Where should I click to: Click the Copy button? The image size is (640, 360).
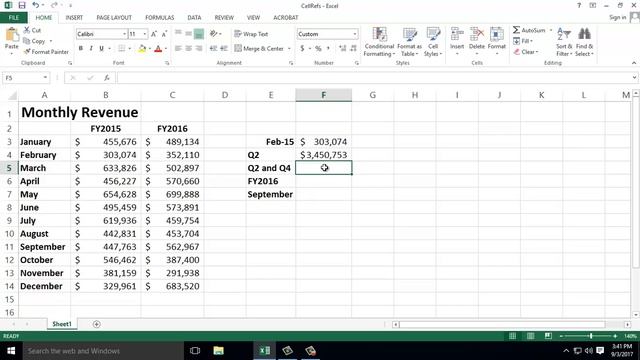(35, 41)
